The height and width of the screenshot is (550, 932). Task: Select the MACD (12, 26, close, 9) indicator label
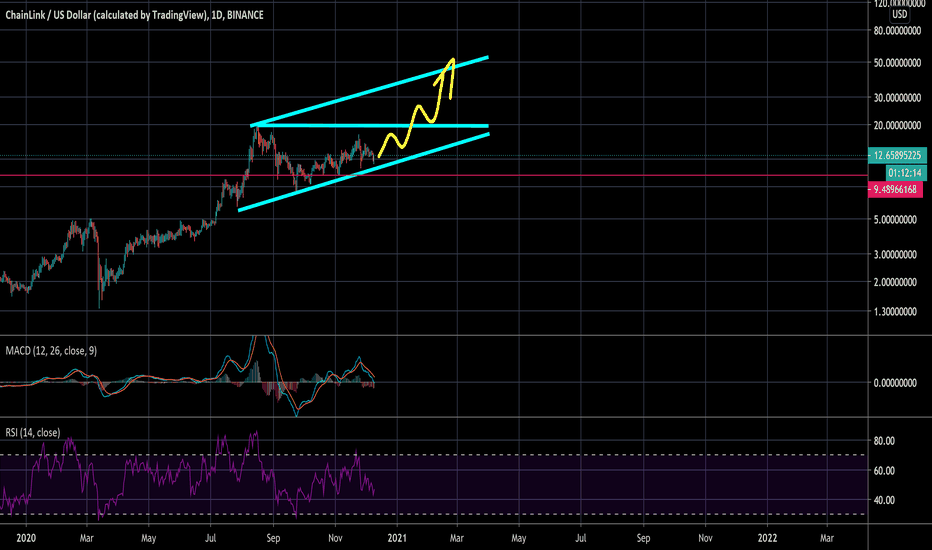(x=51, y=351)
